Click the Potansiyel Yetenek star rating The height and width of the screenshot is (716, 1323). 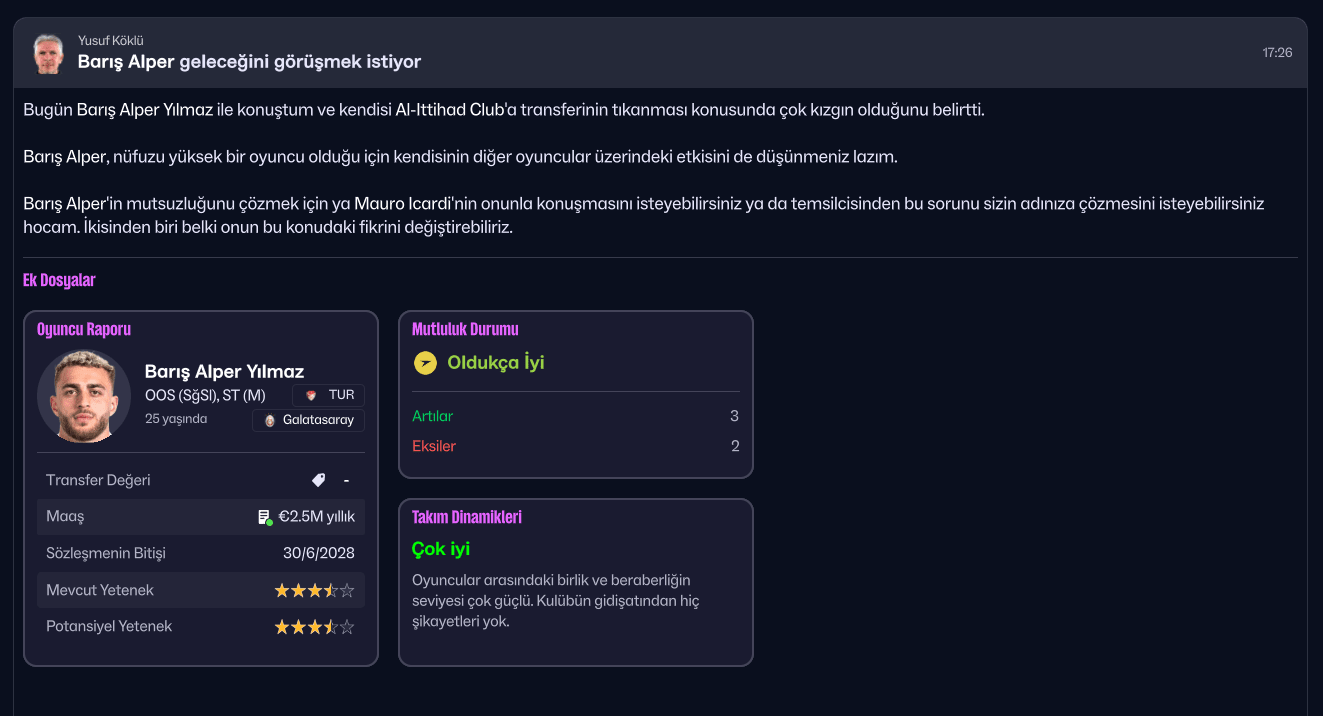click(x=314, y=627)
